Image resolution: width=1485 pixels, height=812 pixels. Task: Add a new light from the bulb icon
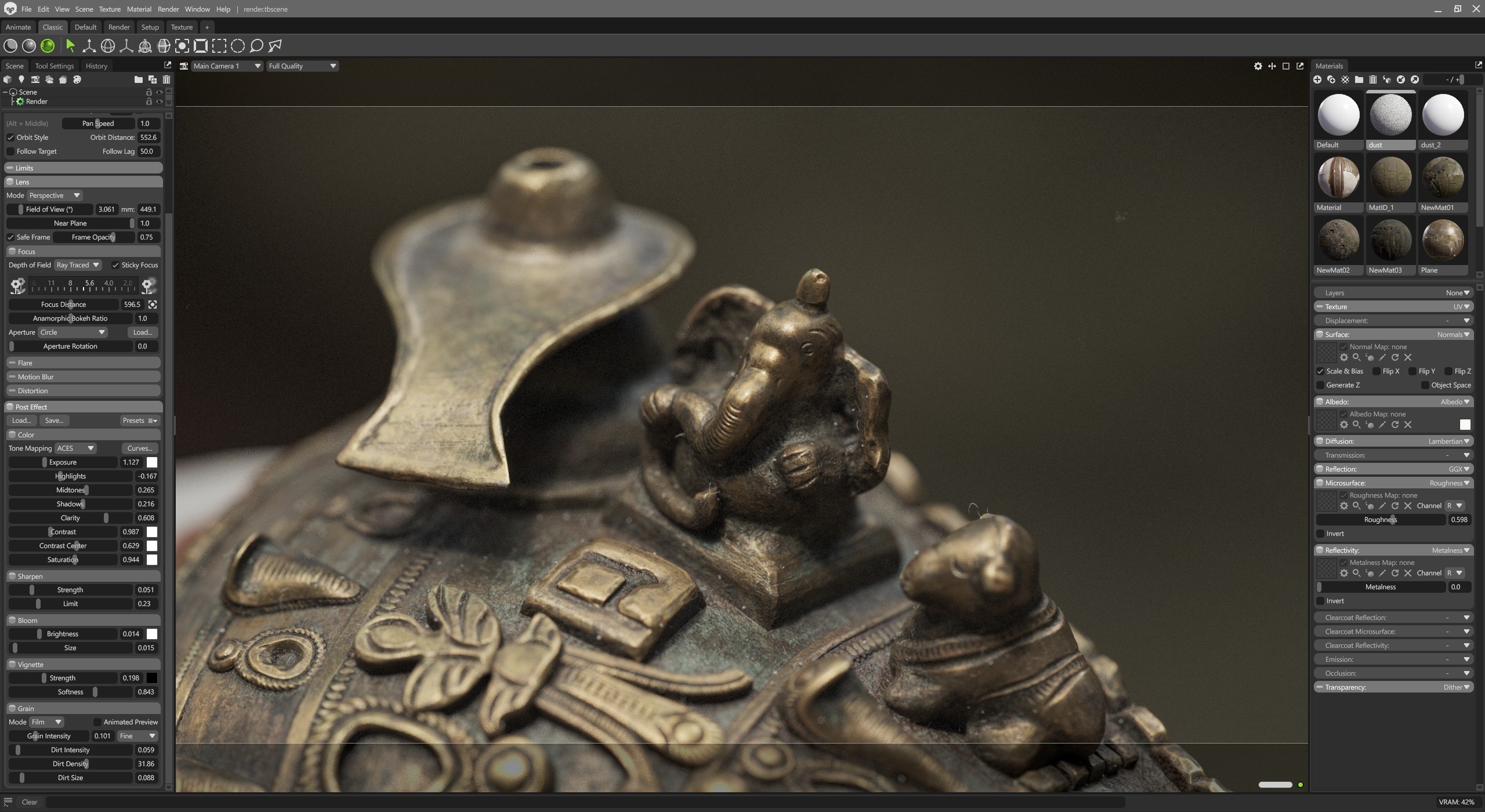pyautogui.click(x=21, y=79)
